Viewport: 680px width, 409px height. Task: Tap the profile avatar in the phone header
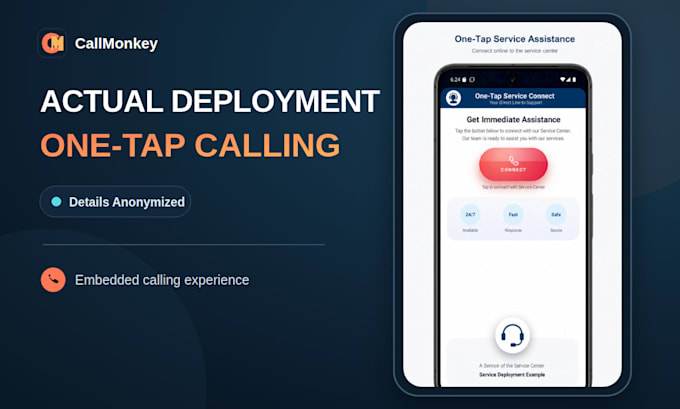click(454, 98)
